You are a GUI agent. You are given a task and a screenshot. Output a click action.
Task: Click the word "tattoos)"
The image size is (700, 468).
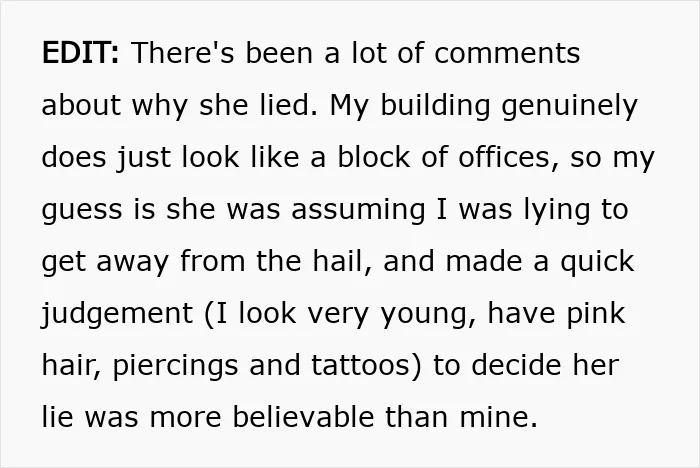click(x=366, y=365)
